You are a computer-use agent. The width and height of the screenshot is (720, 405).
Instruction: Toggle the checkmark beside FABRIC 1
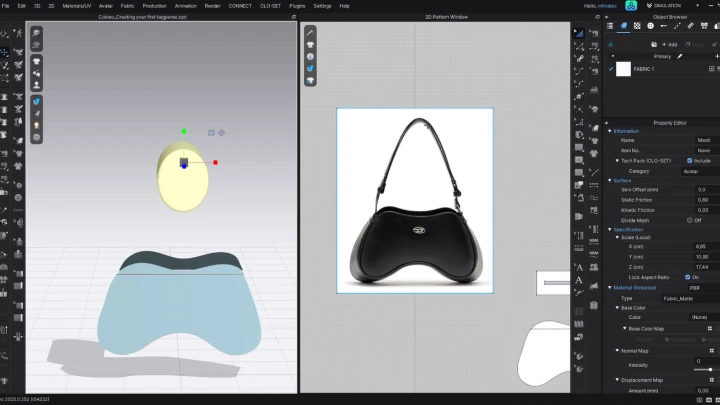pyautogui.click(x=611, y=69)
